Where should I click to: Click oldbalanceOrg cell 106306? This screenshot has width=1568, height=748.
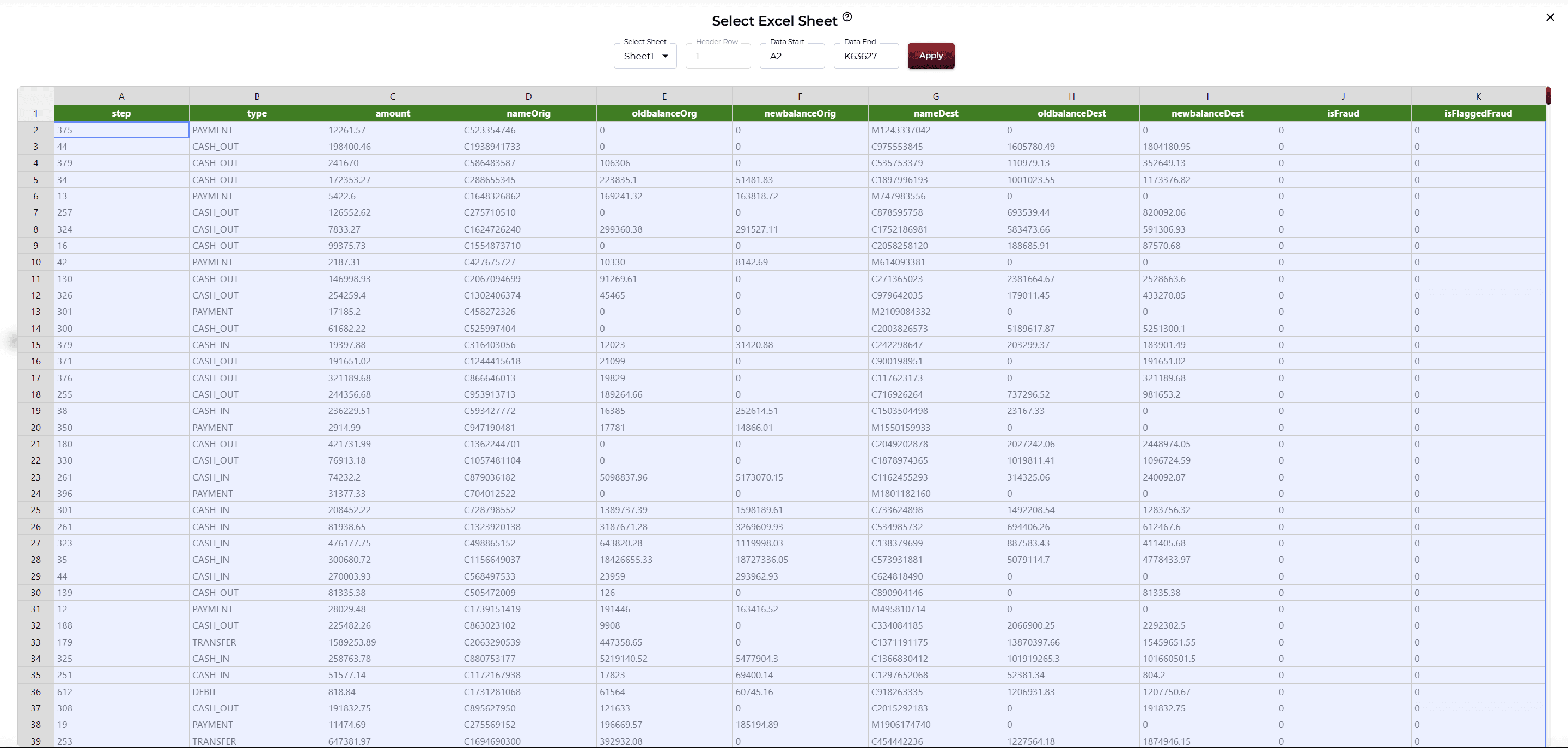point(664,163)
